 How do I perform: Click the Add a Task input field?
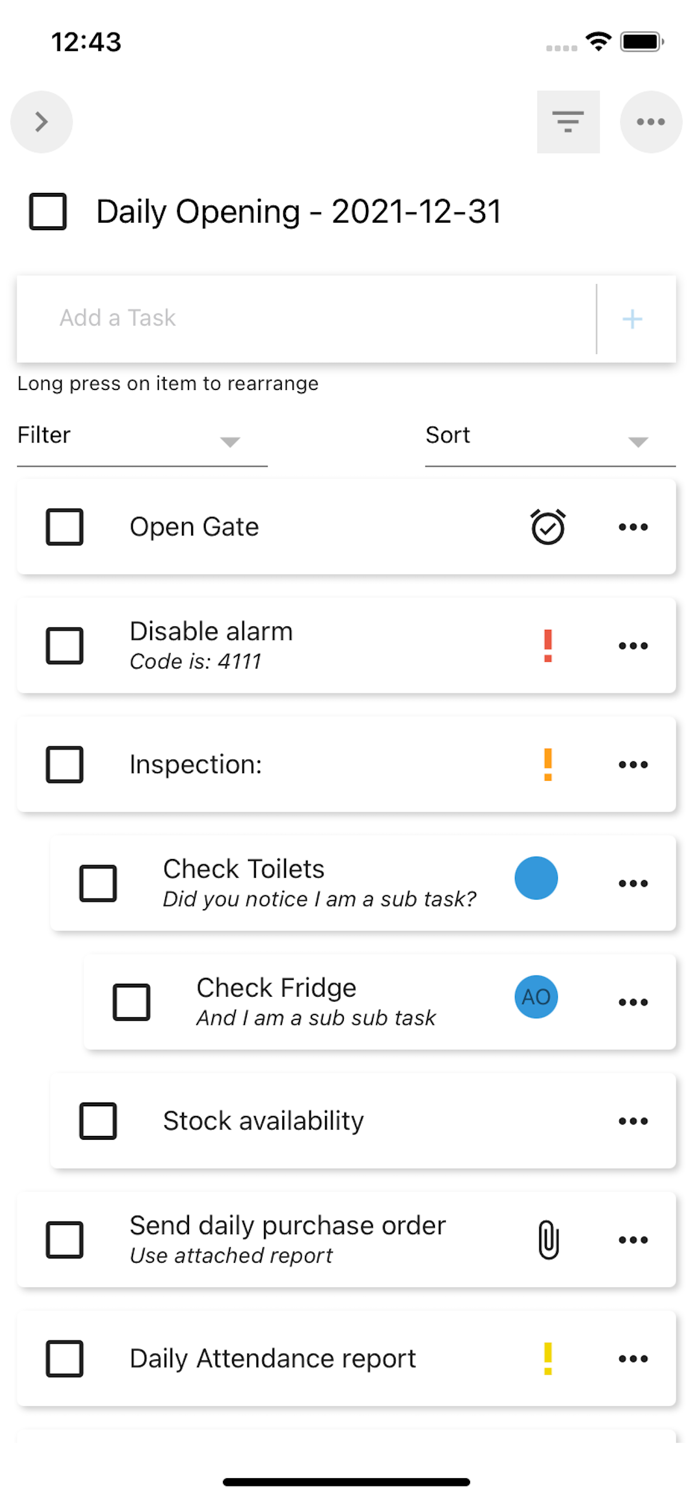[x=300, y=318]
